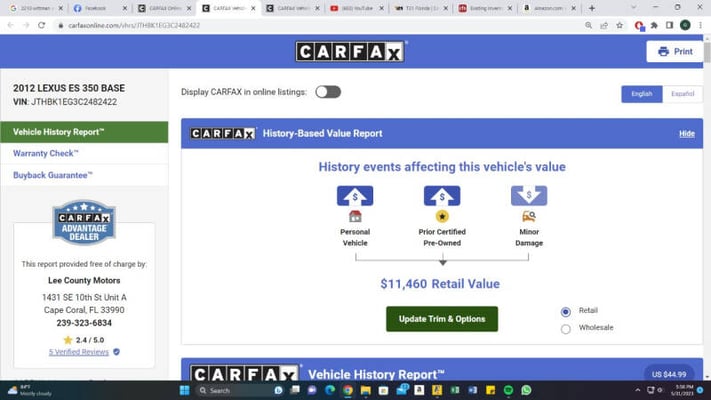Image resolution: width=711 pixels, height=400 pixels.
Task: Hide the History-Based Value Report section
Action: tap(686, 133)
